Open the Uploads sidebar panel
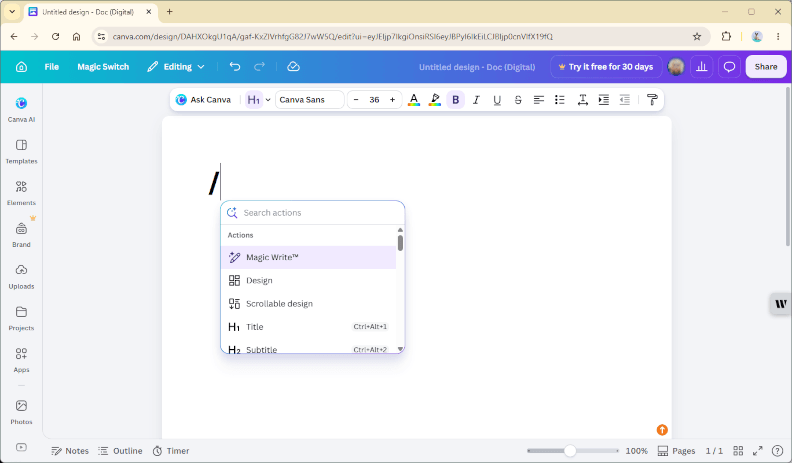This screenshot has width=792, height=463. [21, 277]
